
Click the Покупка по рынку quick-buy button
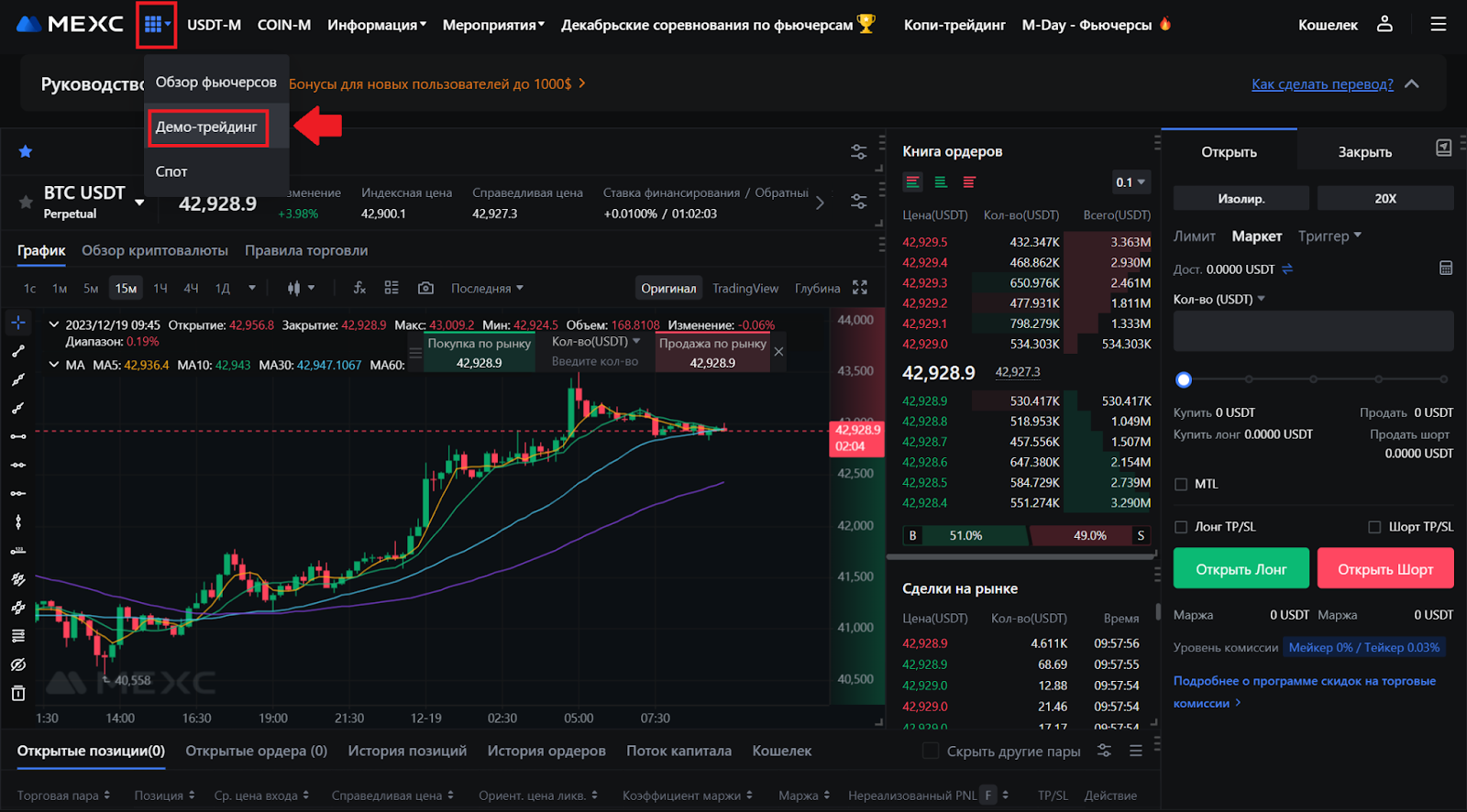(480, 353)
